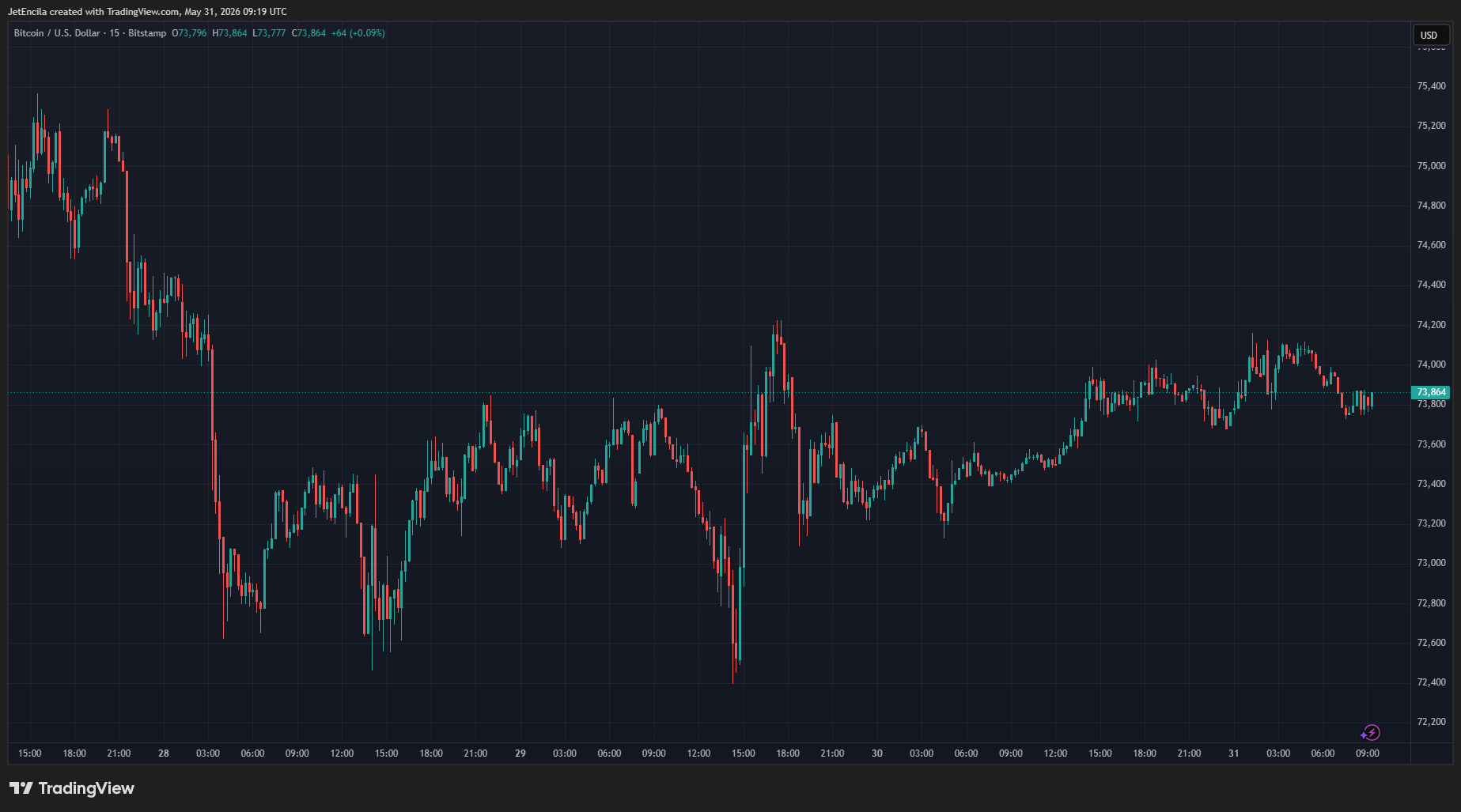Click the 72,200 price axis label
This screenshot has height=812, width=1461.
tap(1431, 722)
